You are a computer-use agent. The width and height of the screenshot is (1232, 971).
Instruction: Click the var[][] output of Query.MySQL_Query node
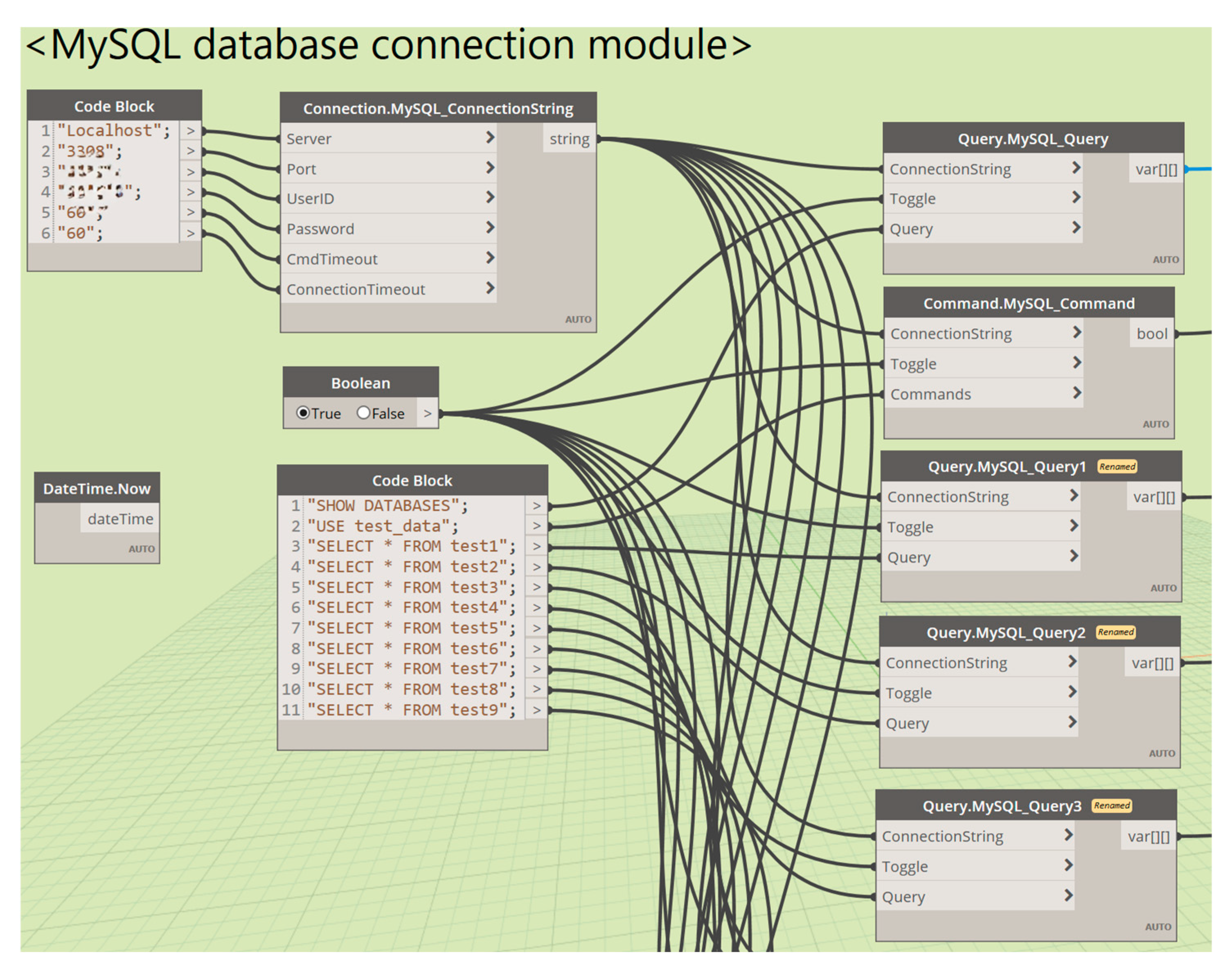point(1156,169)
